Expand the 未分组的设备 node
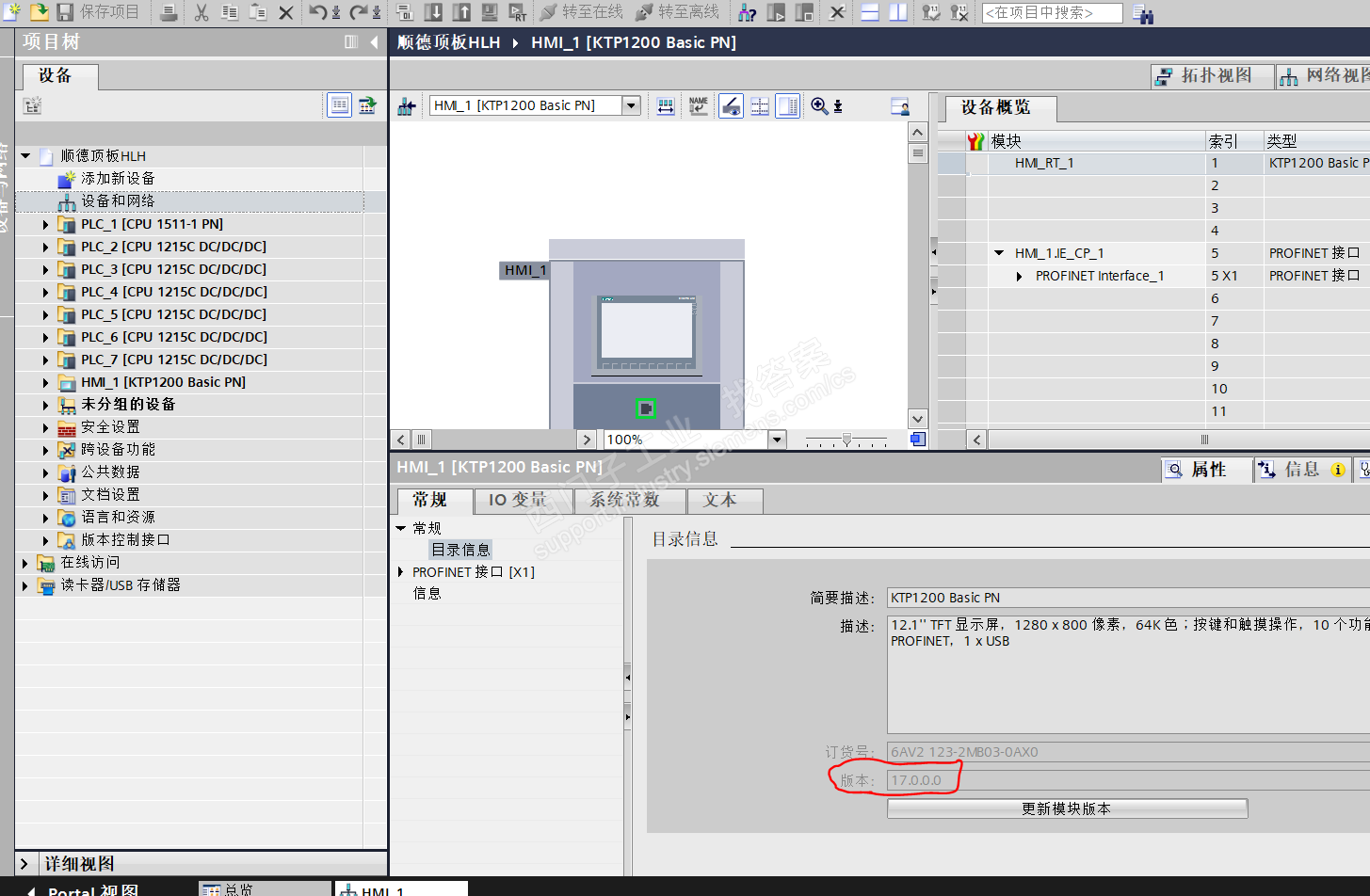1370x896 pixels. coord(45,405)
